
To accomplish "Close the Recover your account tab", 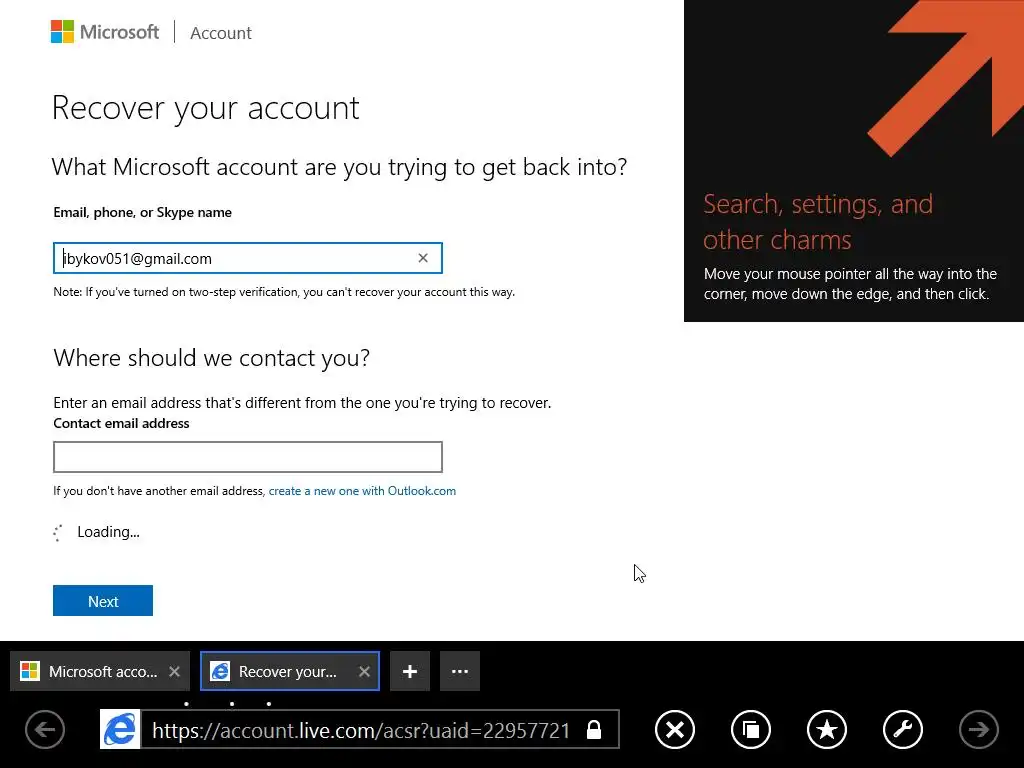I will click(364, 671).
